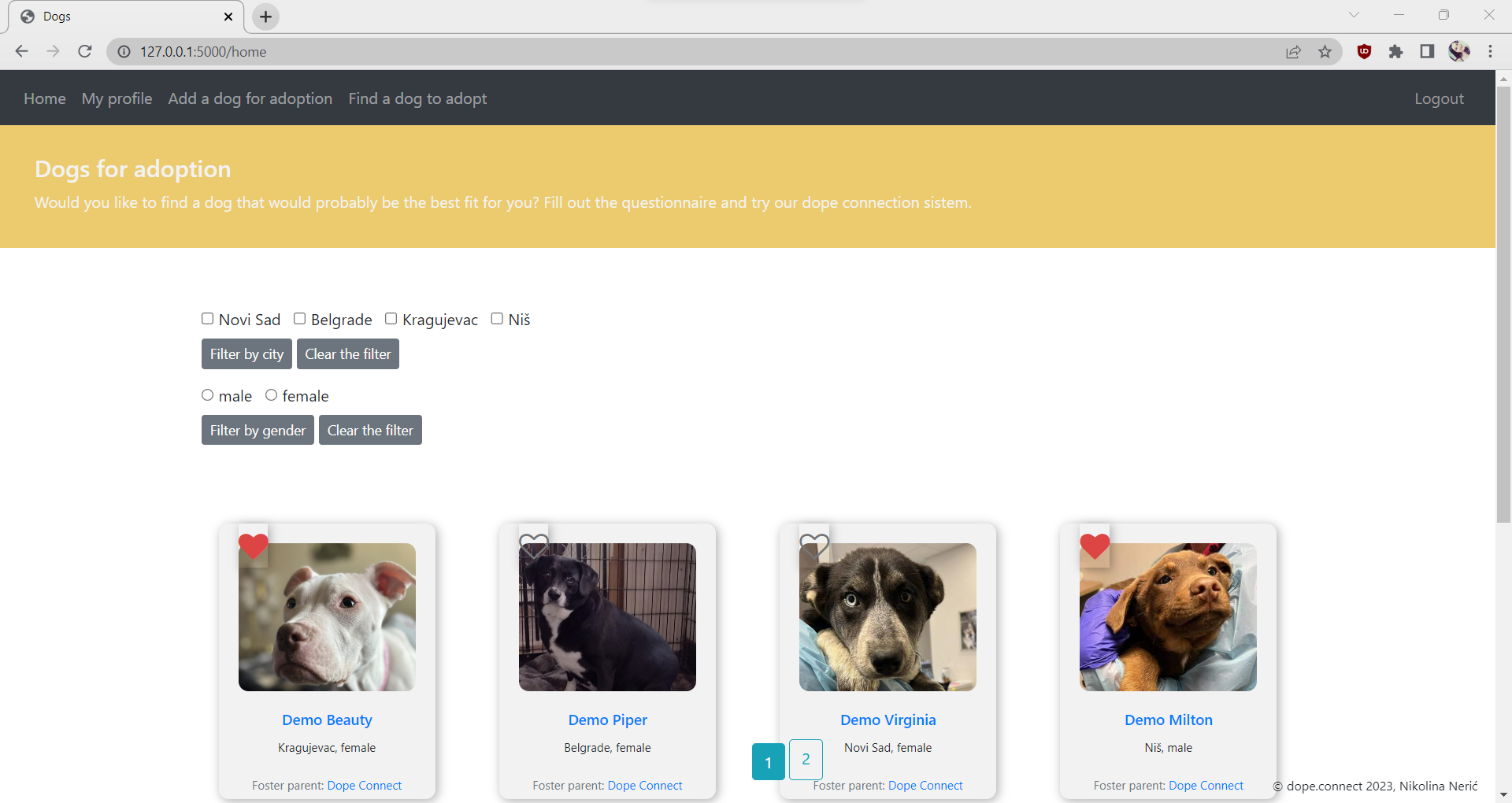
Task: Navigate to Find a dog to adopt
Action: click(417, 98)
